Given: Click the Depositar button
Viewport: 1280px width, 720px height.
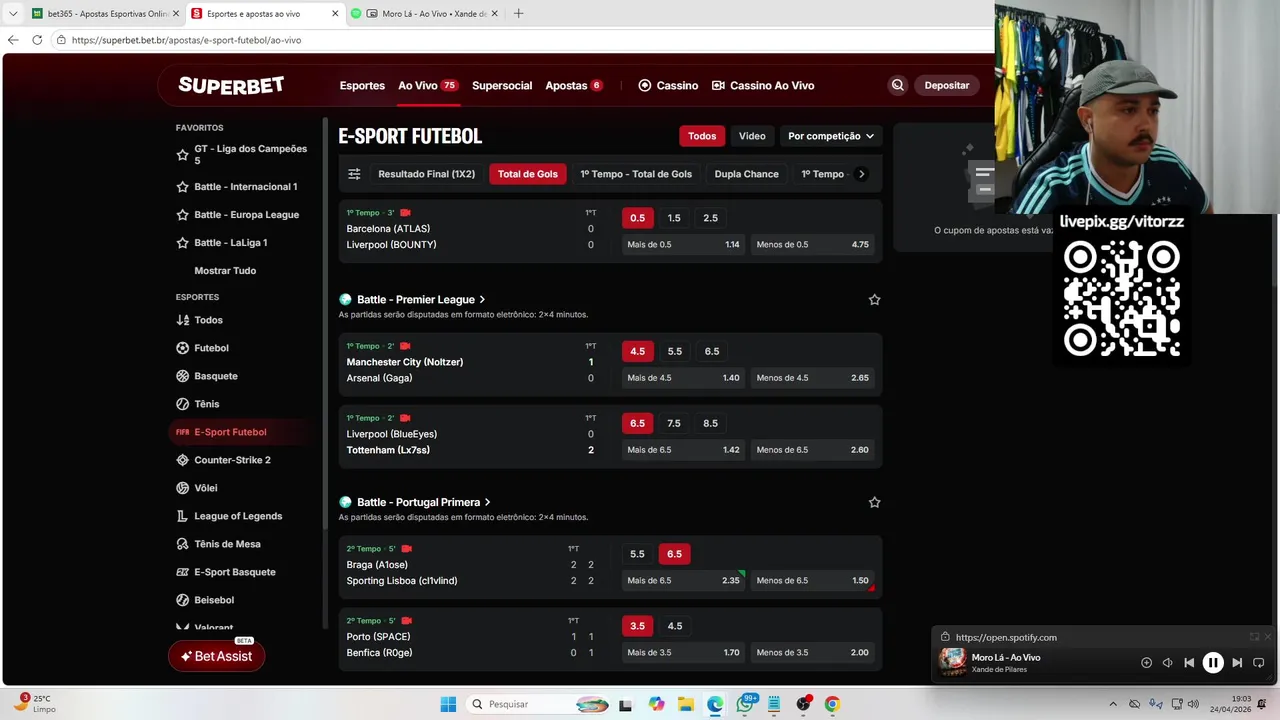Looking at the screenshot, I should [x=946, y=86].
